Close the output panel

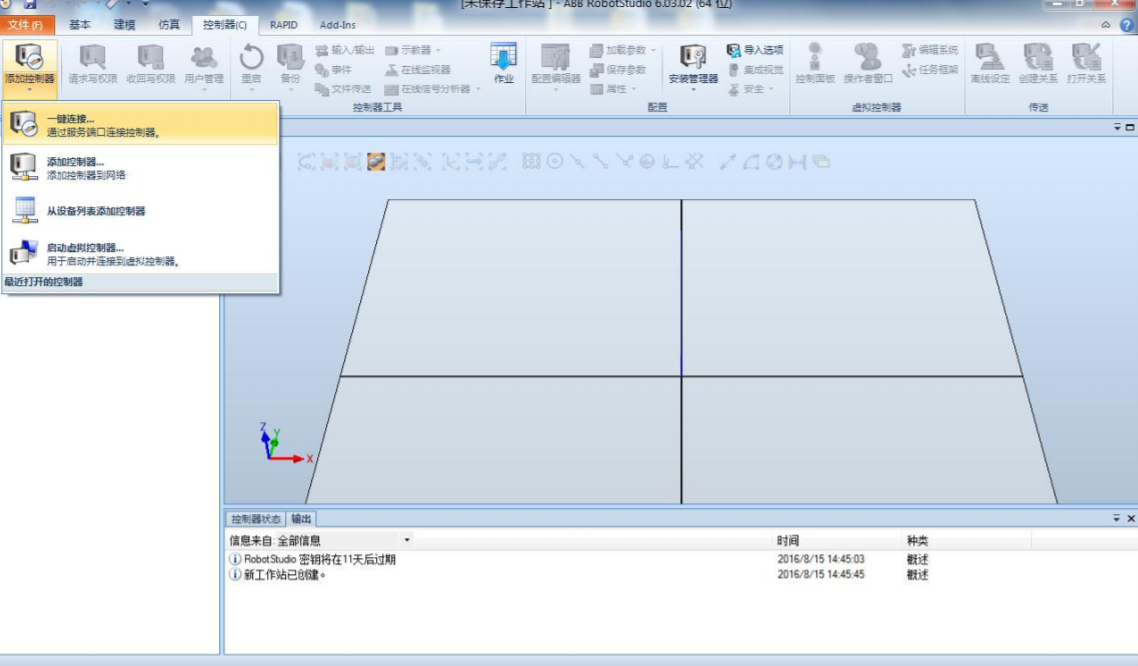(x=1130, y=519)
